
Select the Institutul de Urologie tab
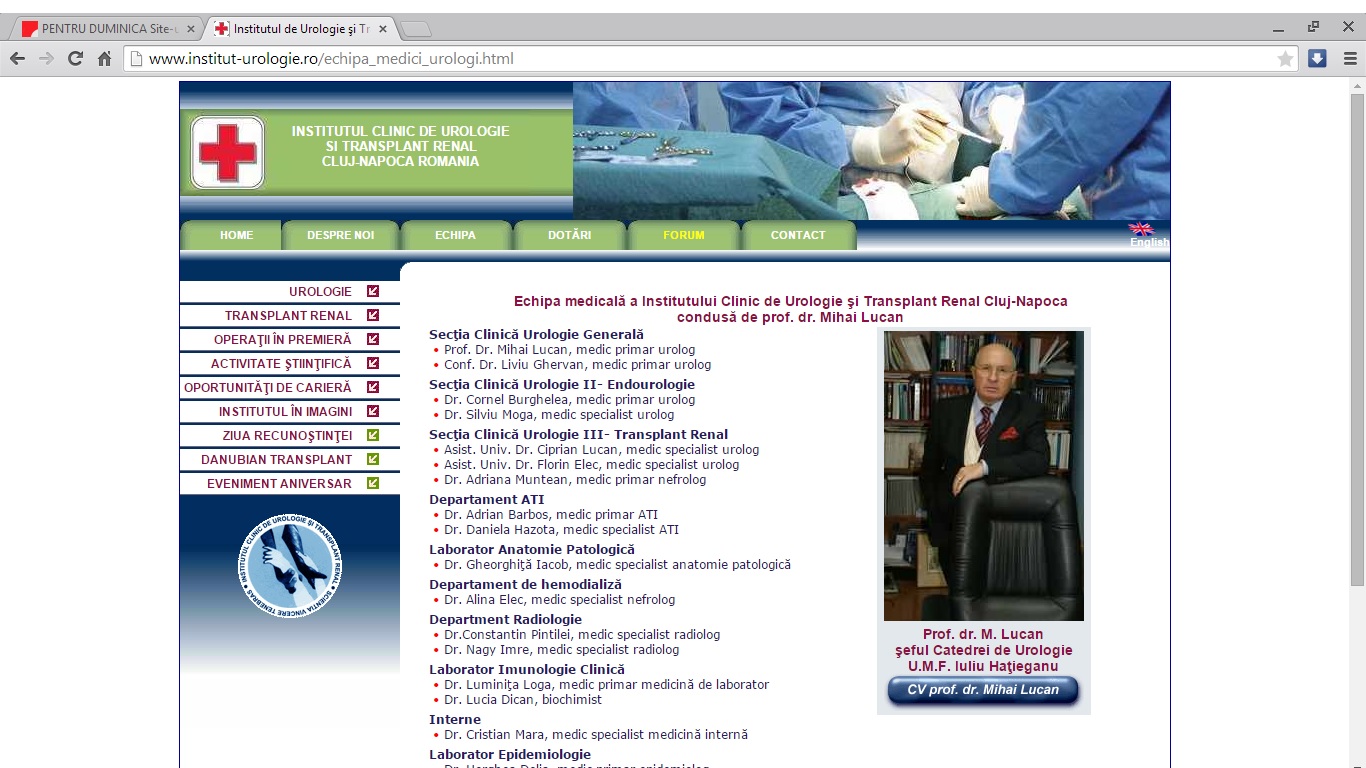[300, 29]
